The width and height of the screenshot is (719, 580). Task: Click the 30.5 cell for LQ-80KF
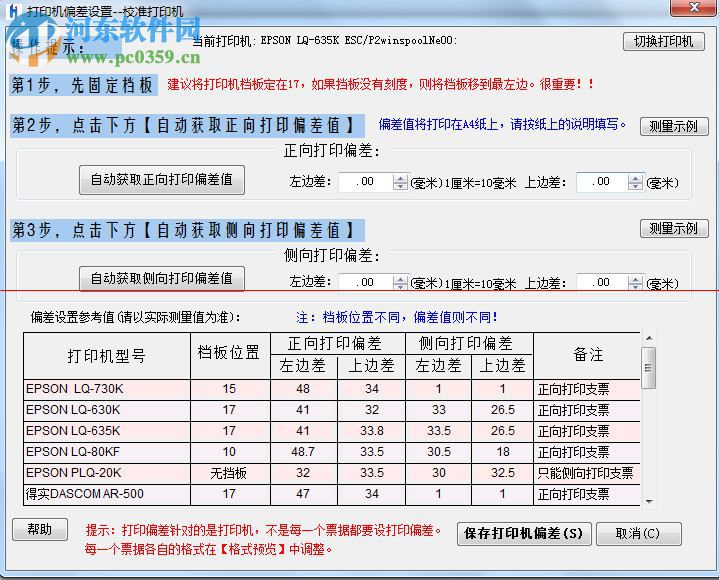tap(439, 453)
